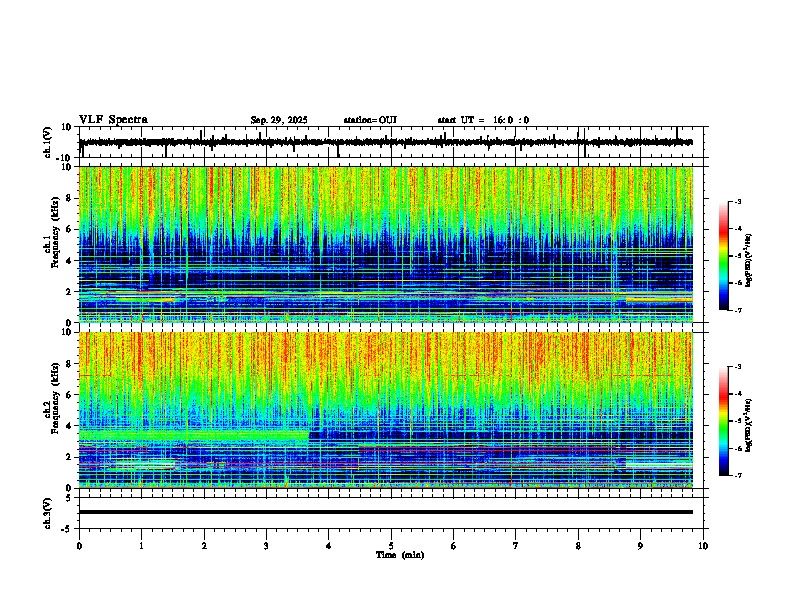Click the ch.2 "Frequency (kHz)" axis label
The width and height of the screenshot is (792, 612).
[56, 398]
